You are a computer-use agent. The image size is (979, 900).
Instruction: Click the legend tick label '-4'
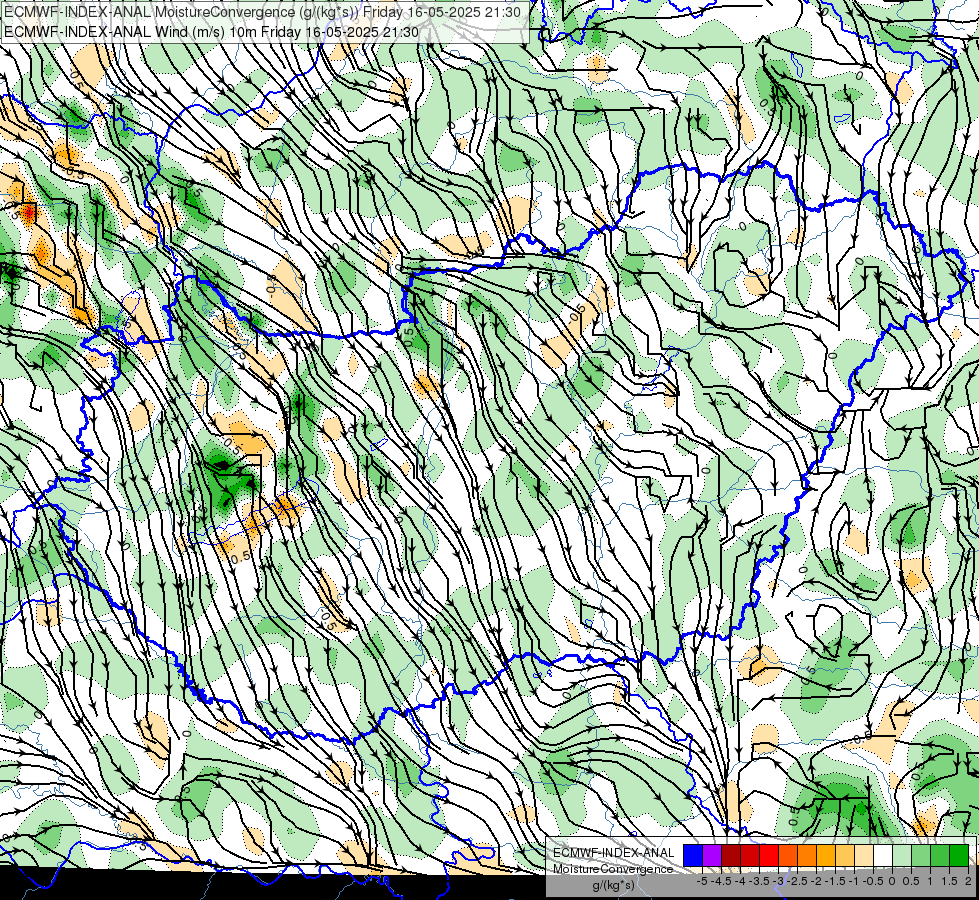tap(740, 881)
